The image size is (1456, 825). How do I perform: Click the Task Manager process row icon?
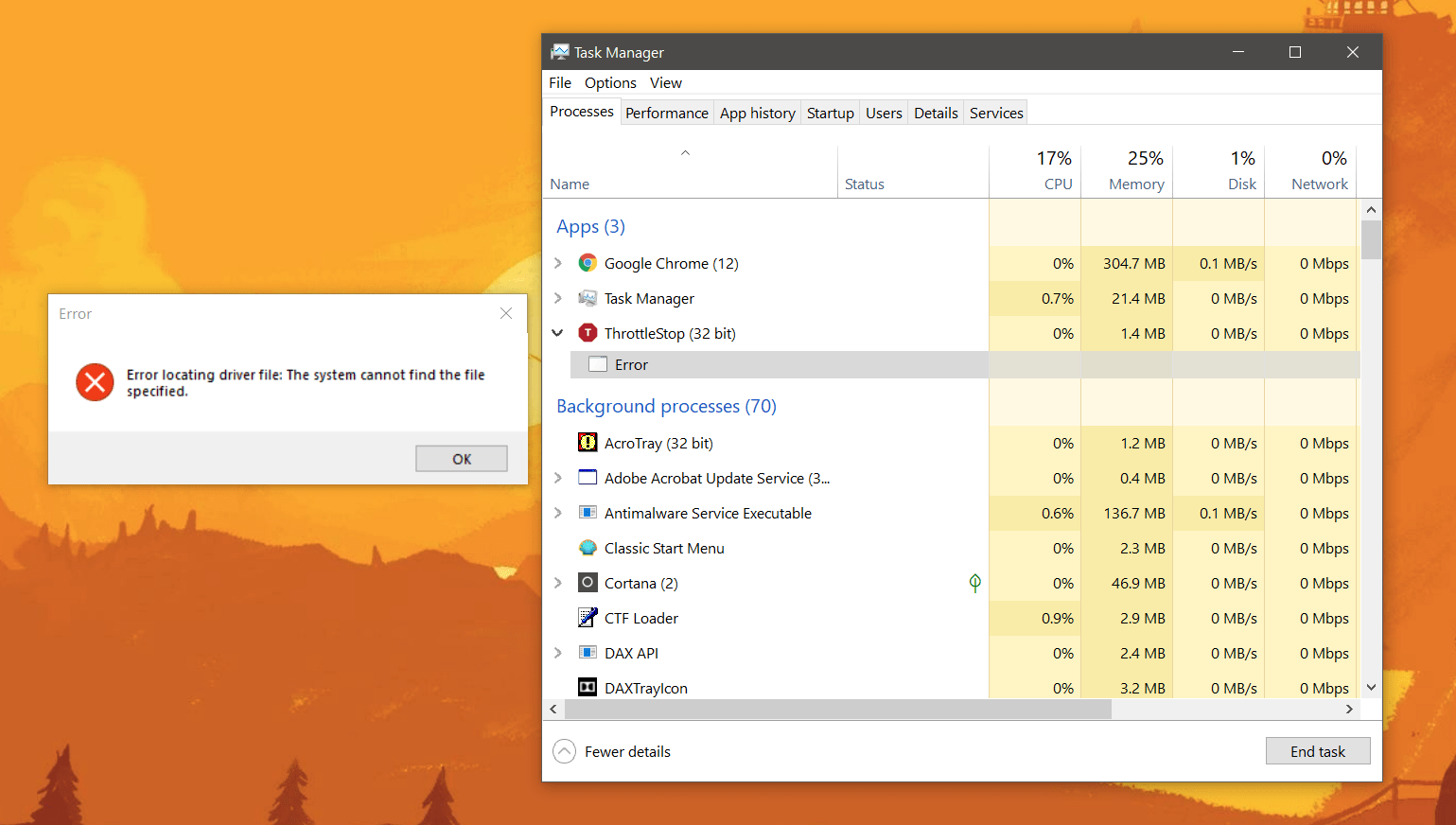point(588,298)
